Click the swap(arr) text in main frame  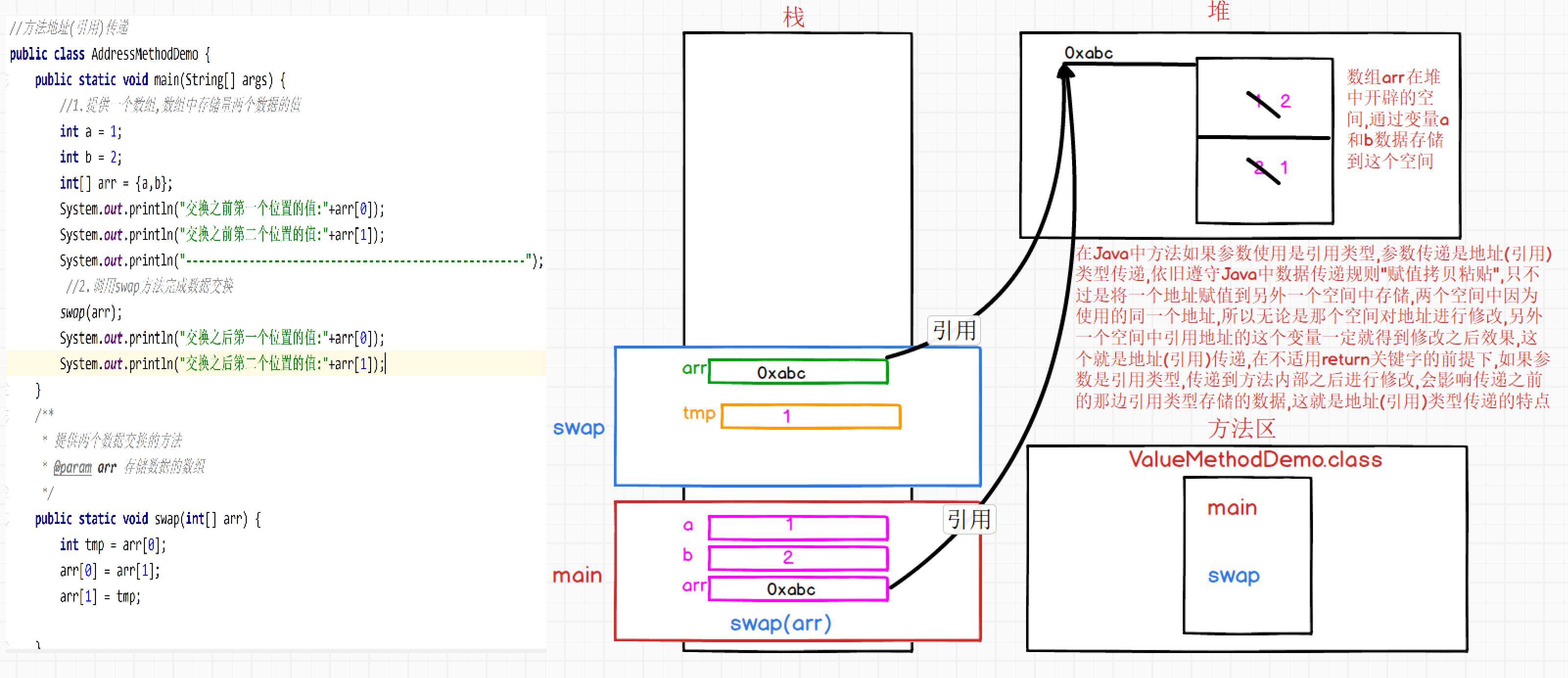(x=780, y=624)
